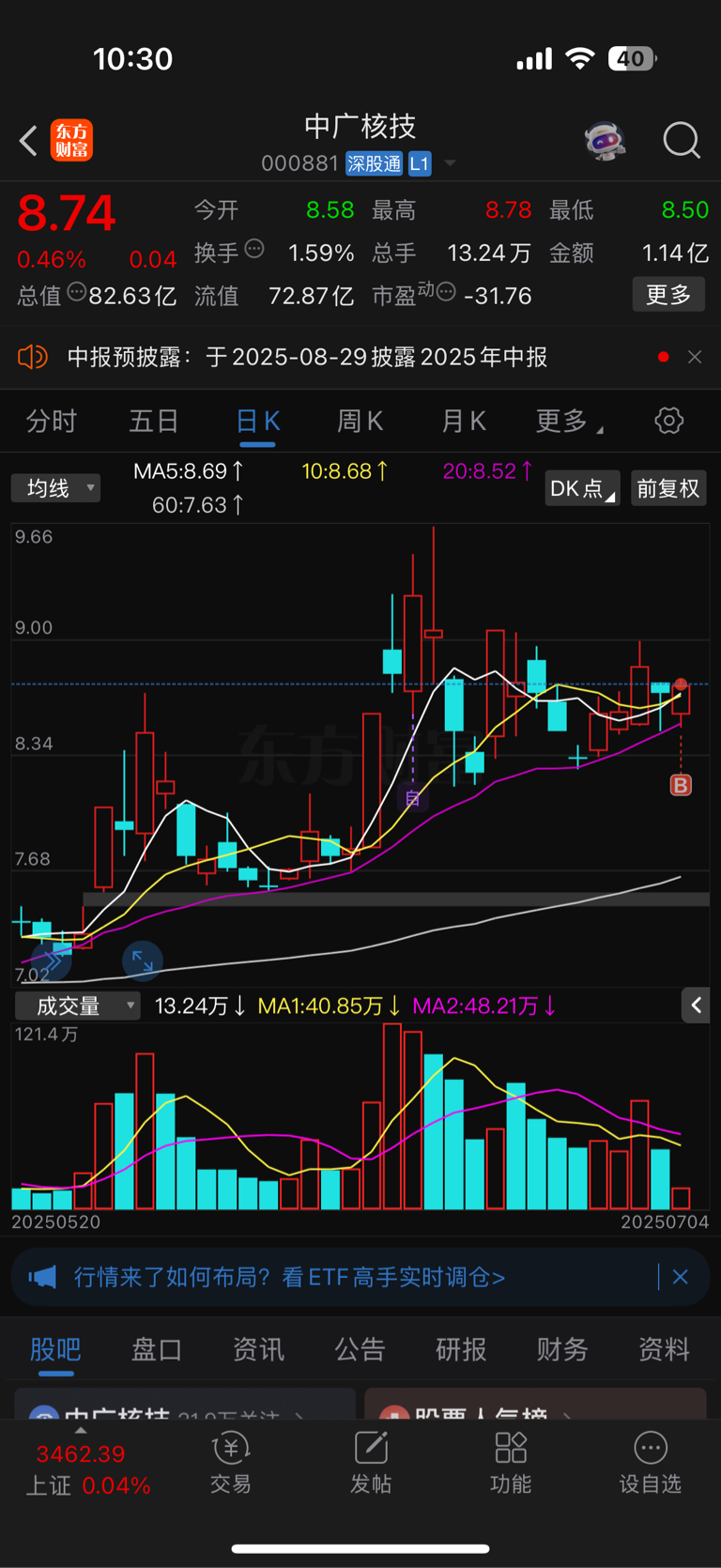Viewport: 721px width, 1568px height.
Task: Tap the speaker announcement icon
Action: [x=33, y=357]
